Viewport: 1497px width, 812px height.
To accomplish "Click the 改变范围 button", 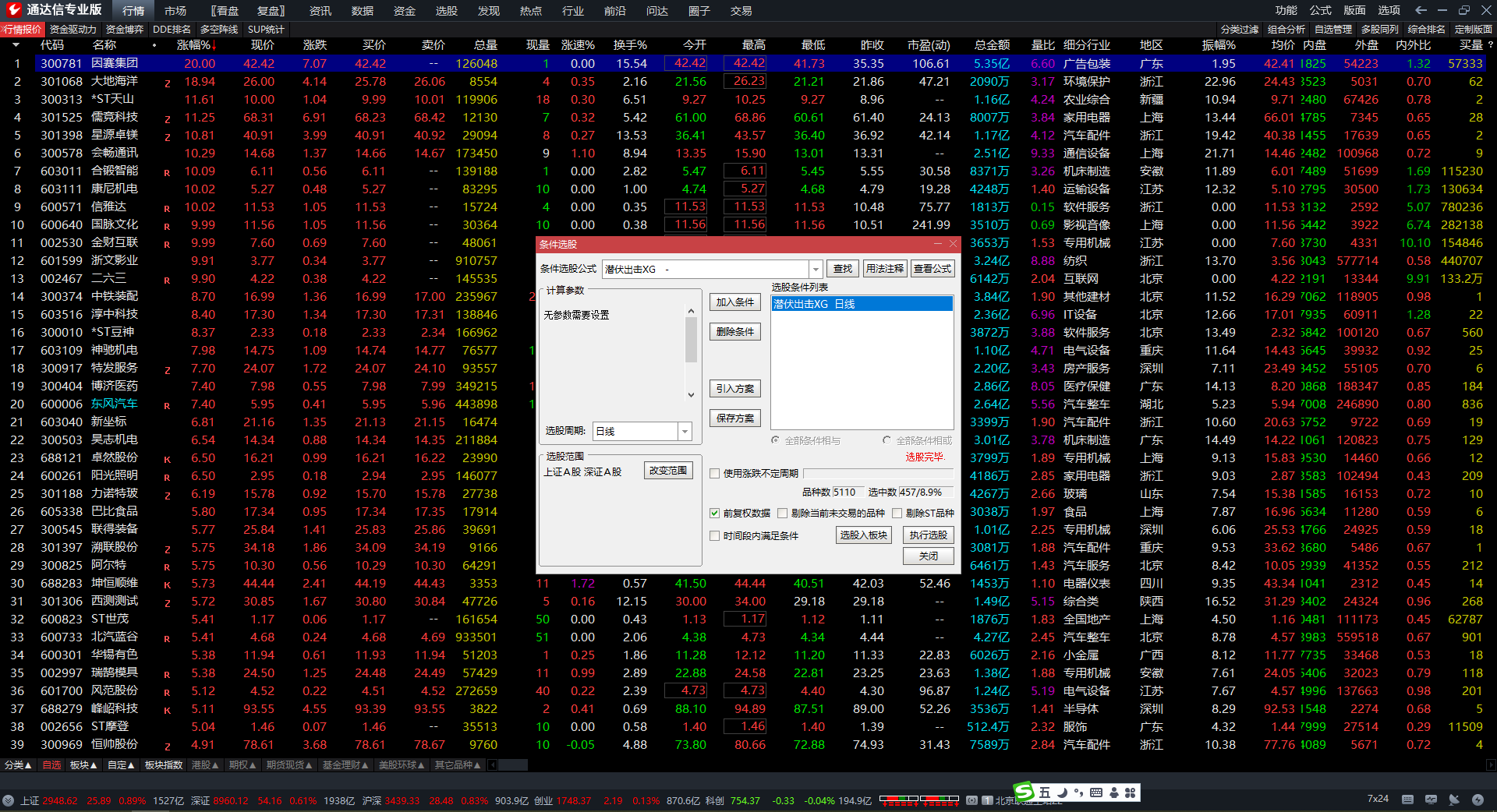I will pos(668,471).
